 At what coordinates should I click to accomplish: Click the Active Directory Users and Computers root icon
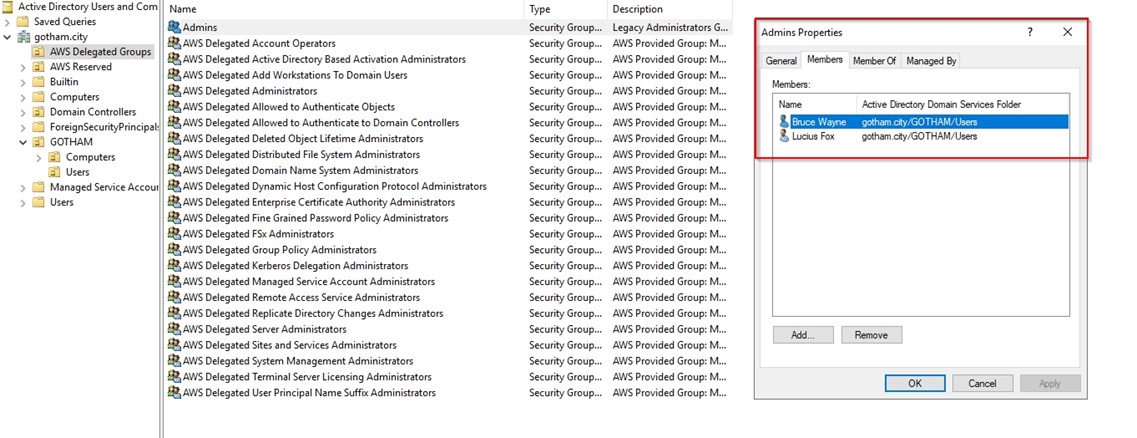click(9, 7)
